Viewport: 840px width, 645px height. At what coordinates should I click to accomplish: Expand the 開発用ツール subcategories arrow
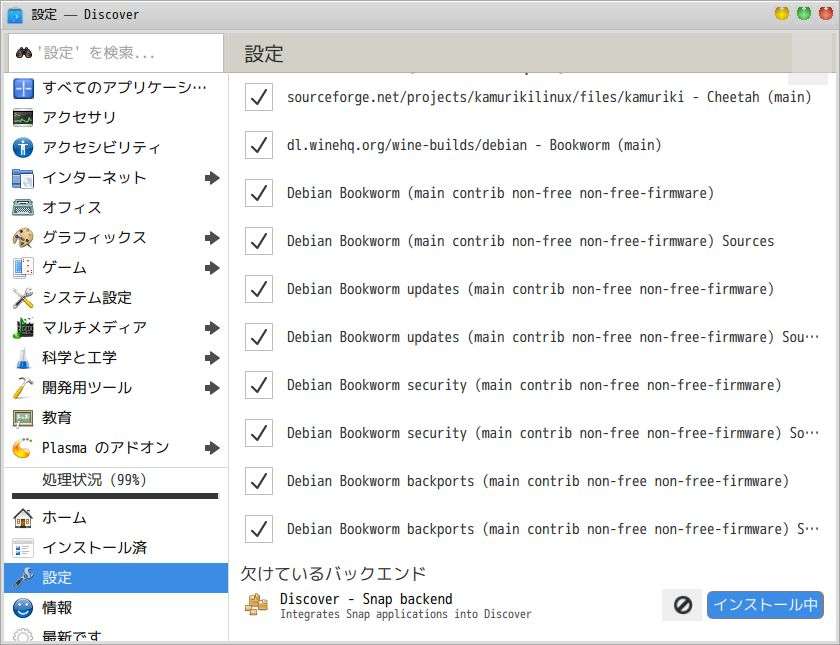[212, 388]
